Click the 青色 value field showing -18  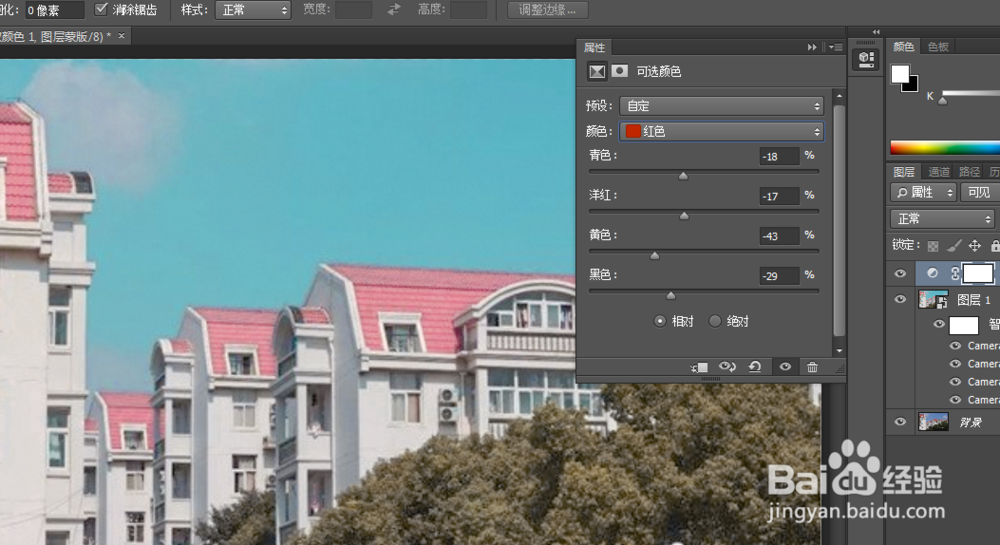(779, 156)
